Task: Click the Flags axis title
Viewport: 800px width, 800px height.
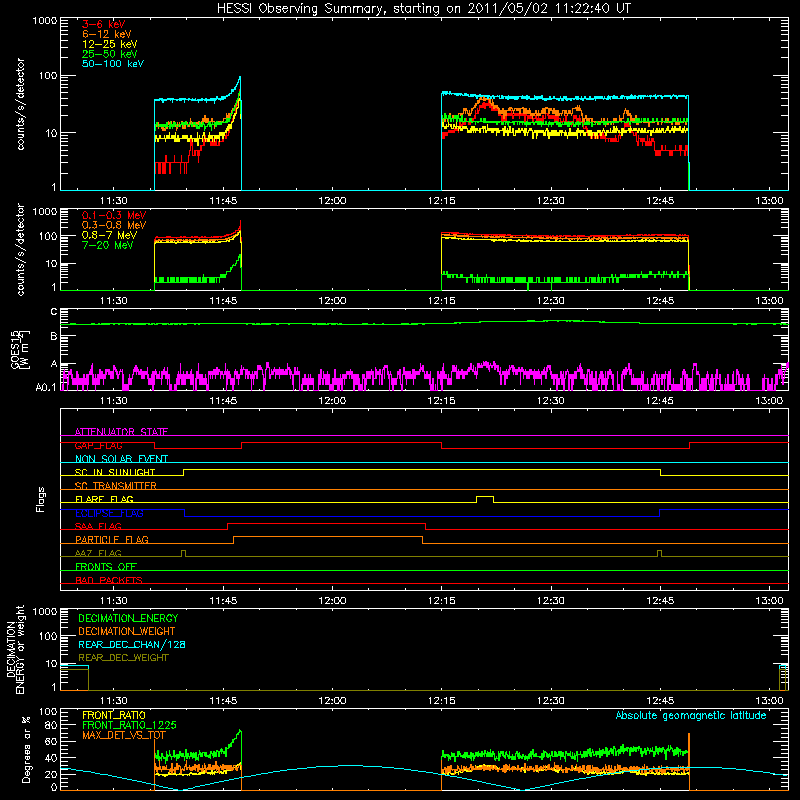Action: (x=41, y=499)
